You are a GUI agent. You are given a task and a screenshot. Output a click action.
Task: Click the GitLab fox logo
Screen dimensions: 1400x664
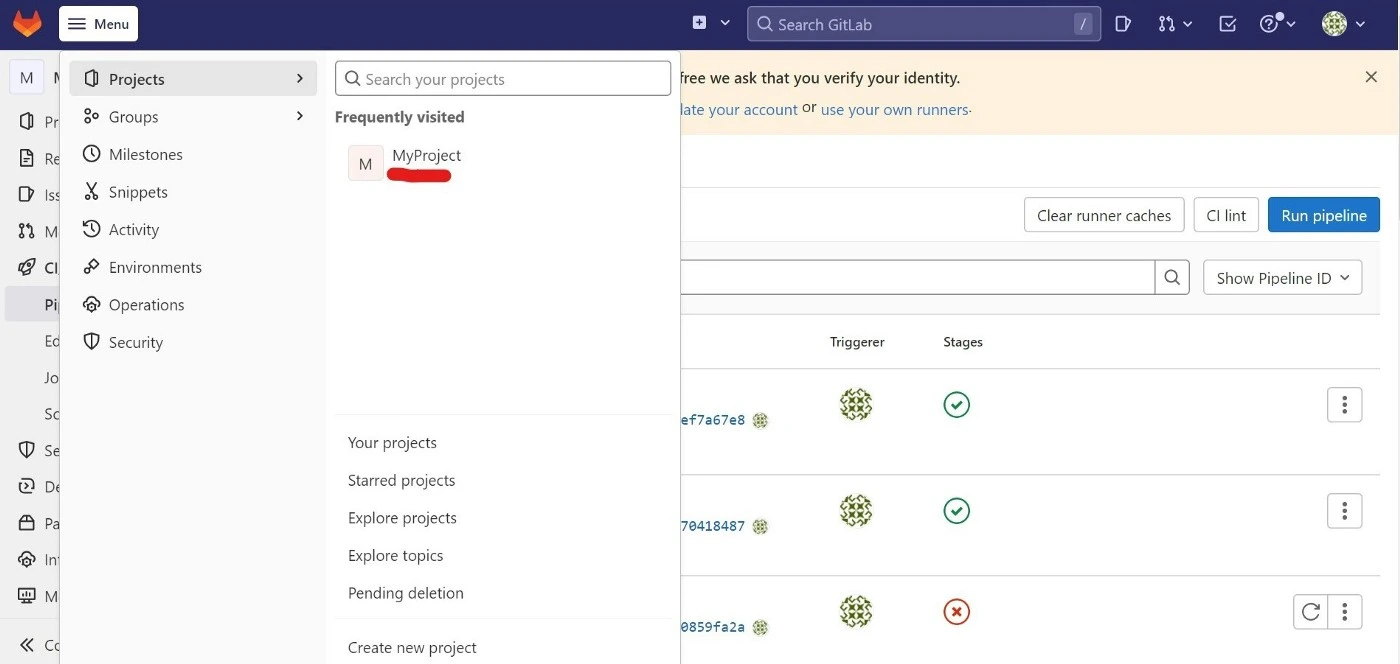tap(27, 24)
